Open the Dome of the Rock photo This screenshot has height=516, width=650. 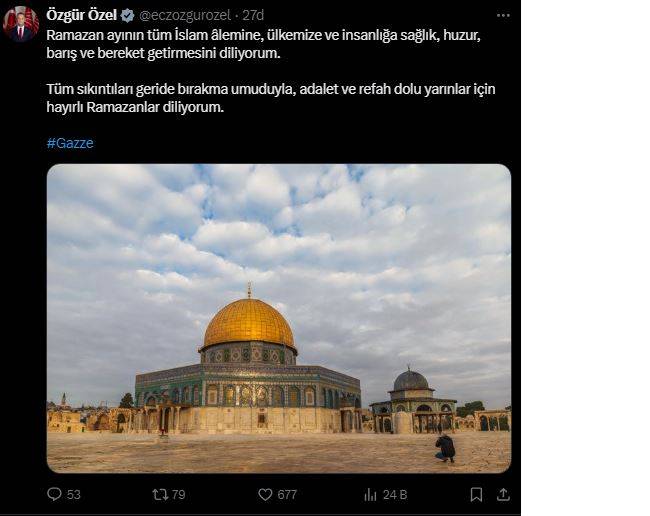point(279,318)
